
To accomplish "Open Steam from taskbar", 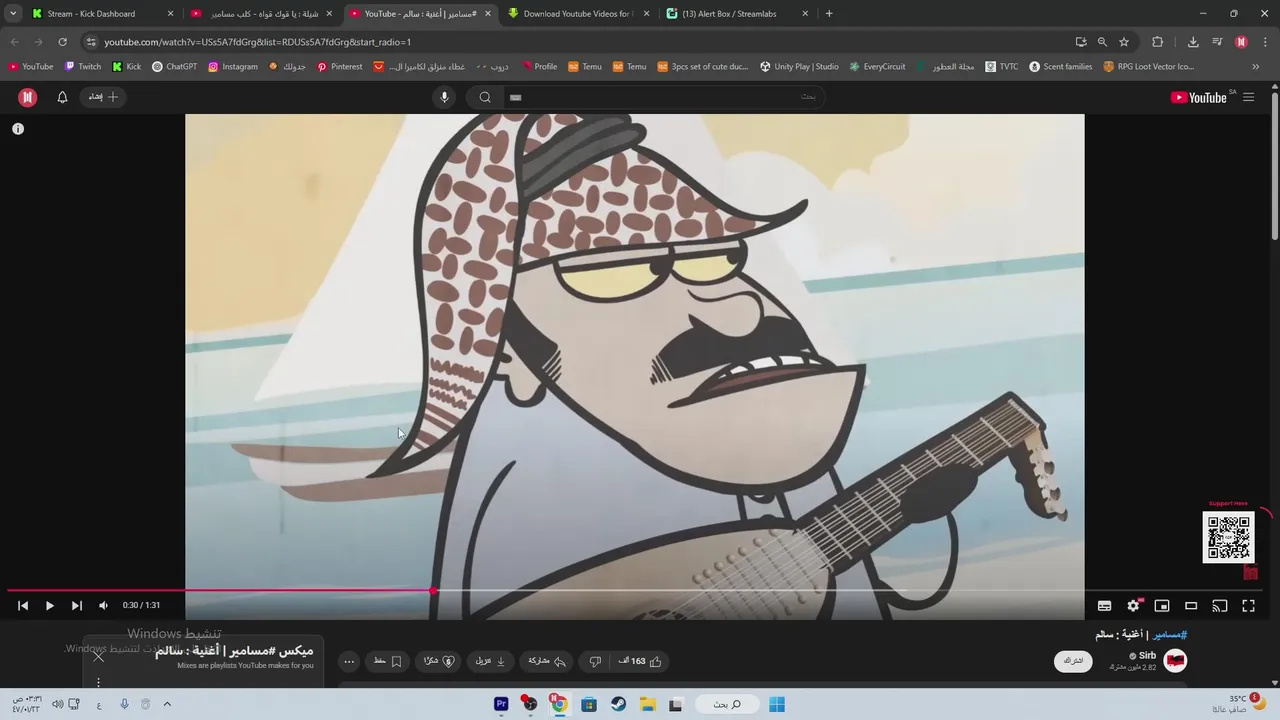I will [618, 704].
